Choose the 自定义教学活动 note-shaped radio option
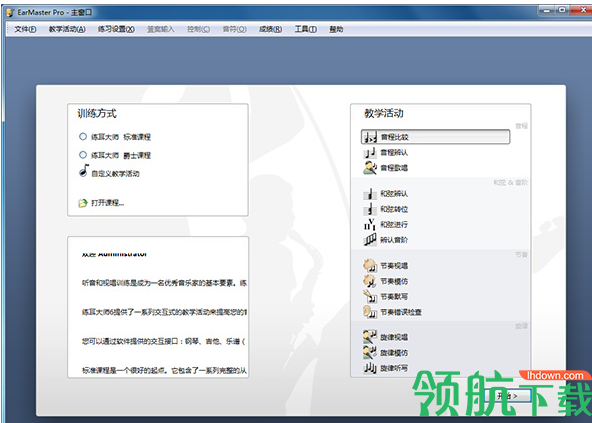592x423 pixels. click(83, 171)
